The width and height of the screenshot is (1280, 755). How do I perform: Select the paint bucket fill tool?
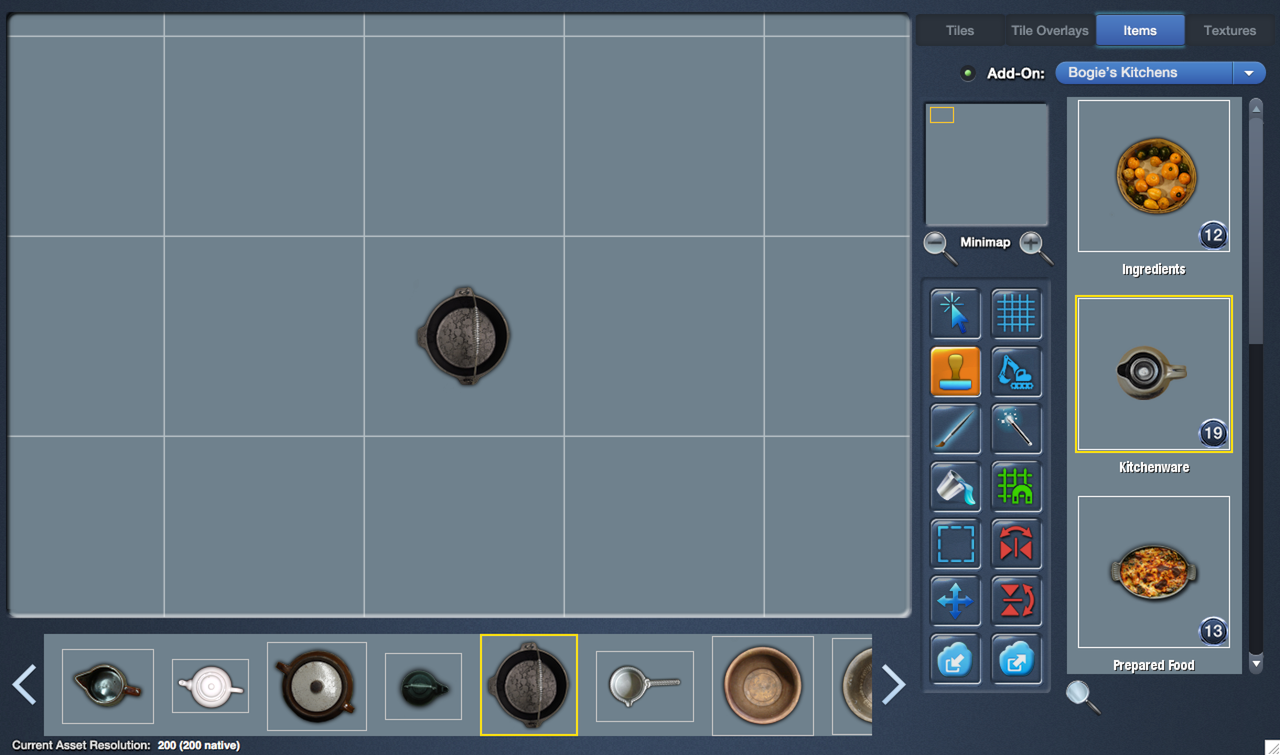[955, 487]
